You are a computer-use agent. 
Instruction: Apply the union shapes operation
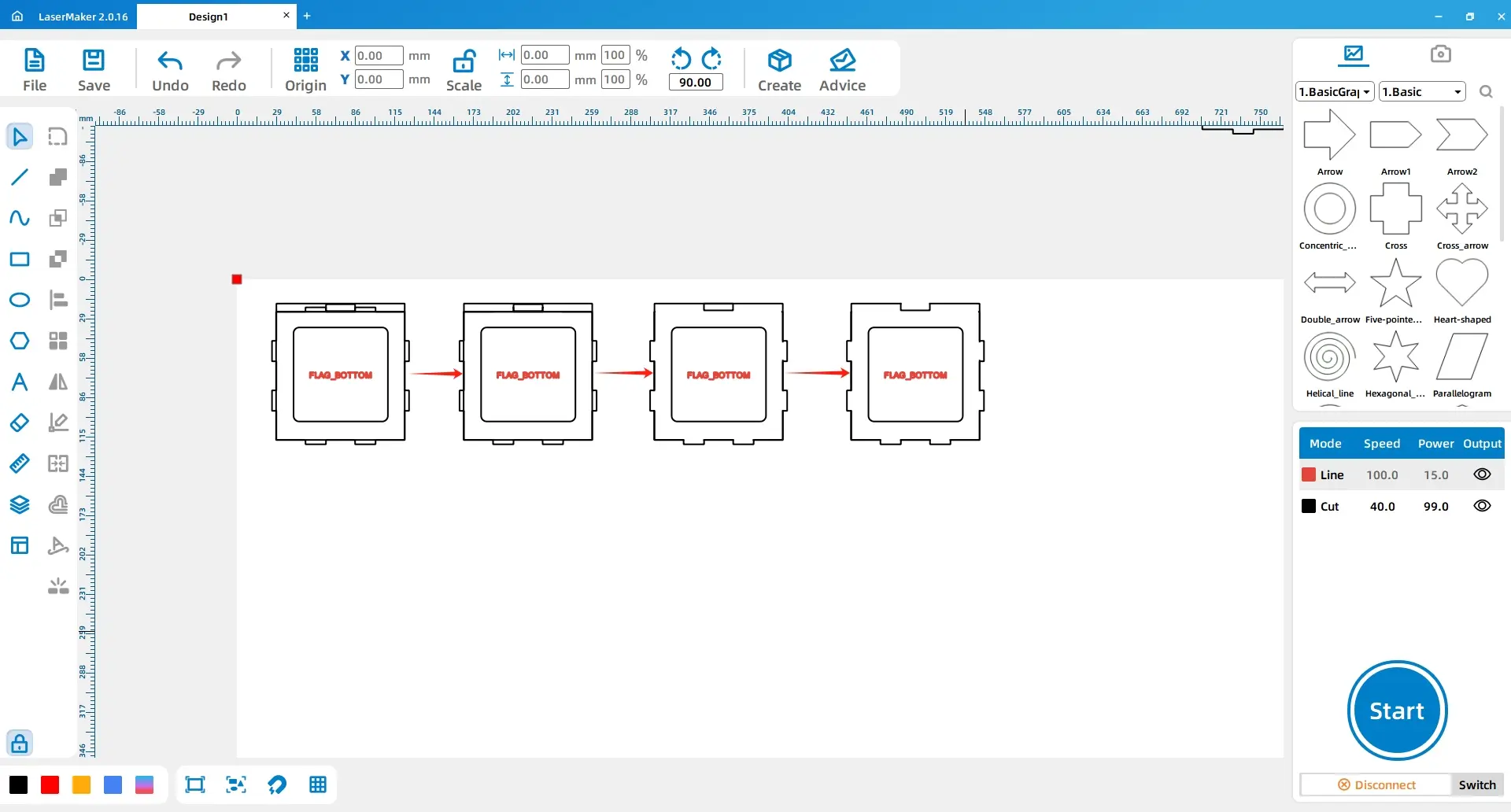[58, 177]
